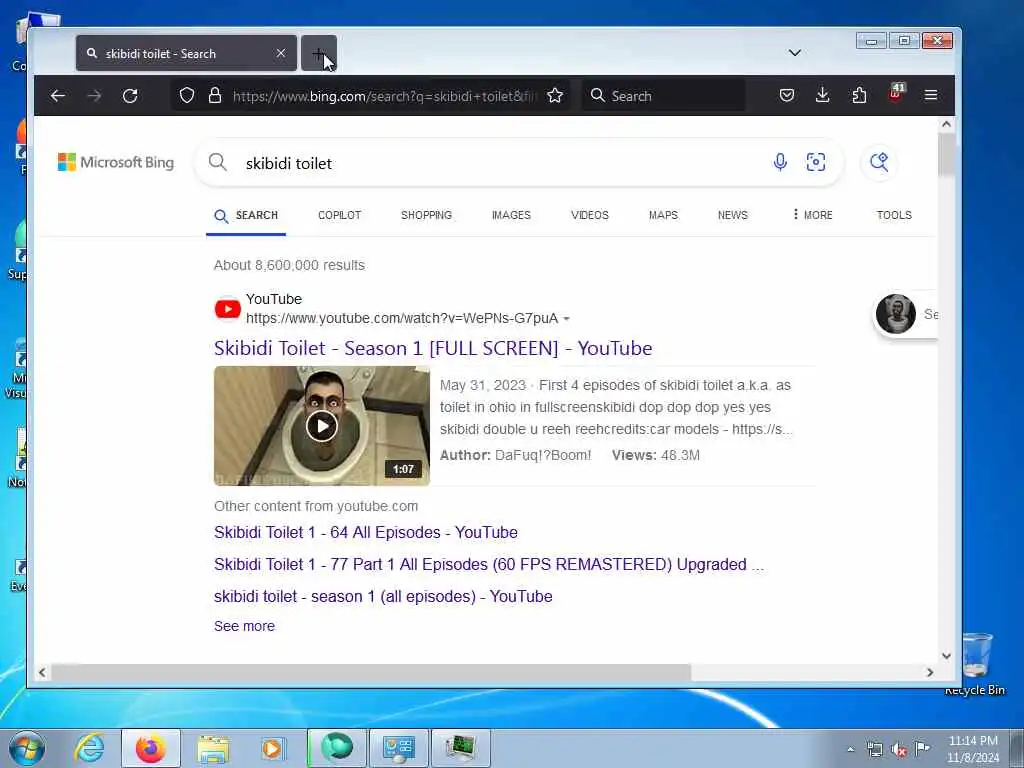1024x768 pixels.
Task: Open the control panel taskbar icon
Action: [x=399, y=748]
